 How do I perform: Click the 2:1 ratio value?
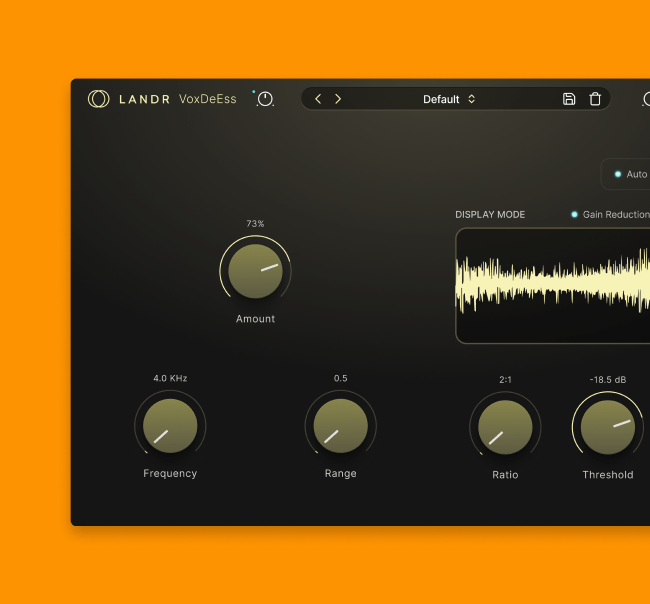[x=505, y=380]
